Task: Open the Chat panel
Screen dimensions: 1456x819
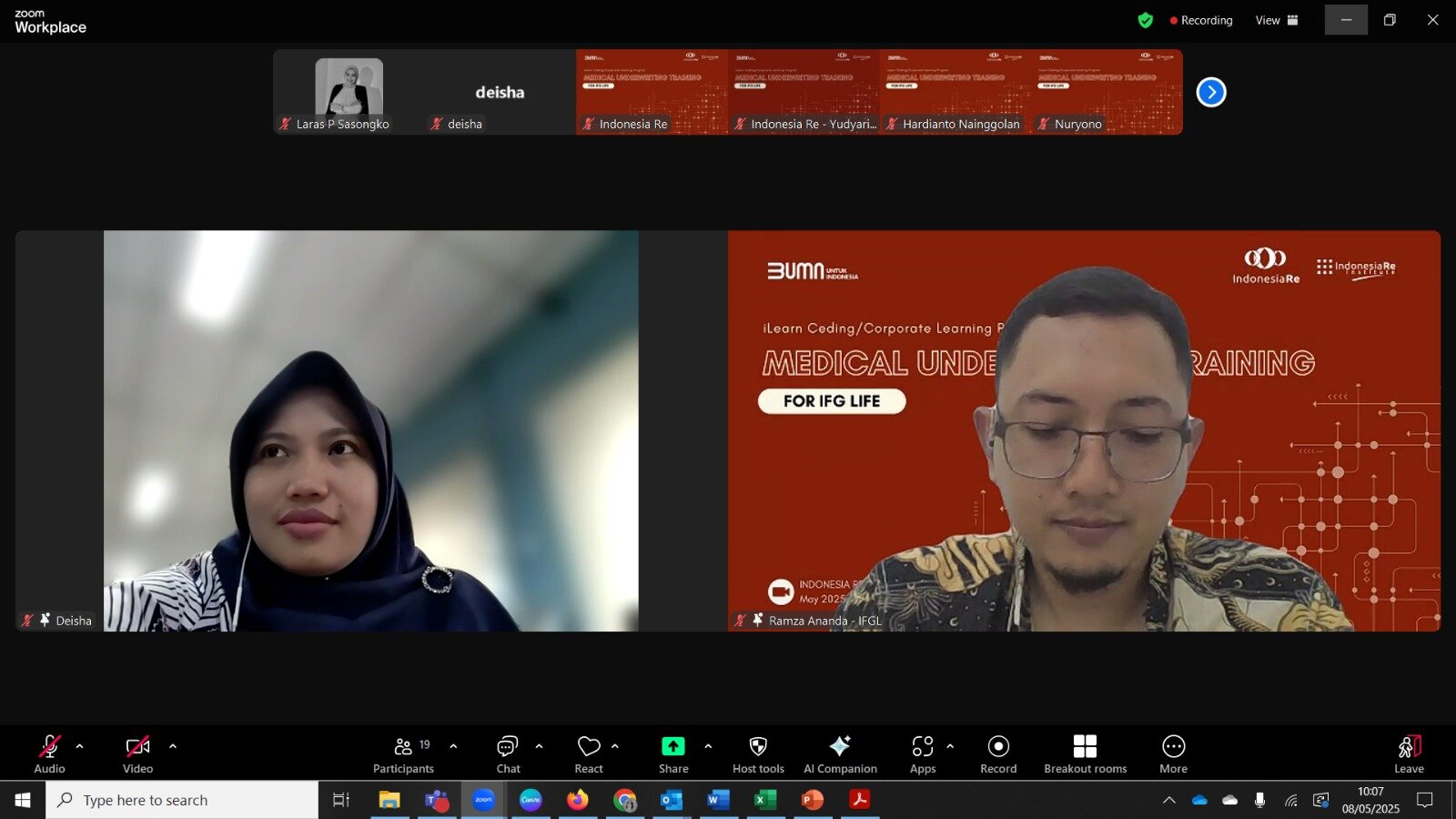Action: [508, 753]
